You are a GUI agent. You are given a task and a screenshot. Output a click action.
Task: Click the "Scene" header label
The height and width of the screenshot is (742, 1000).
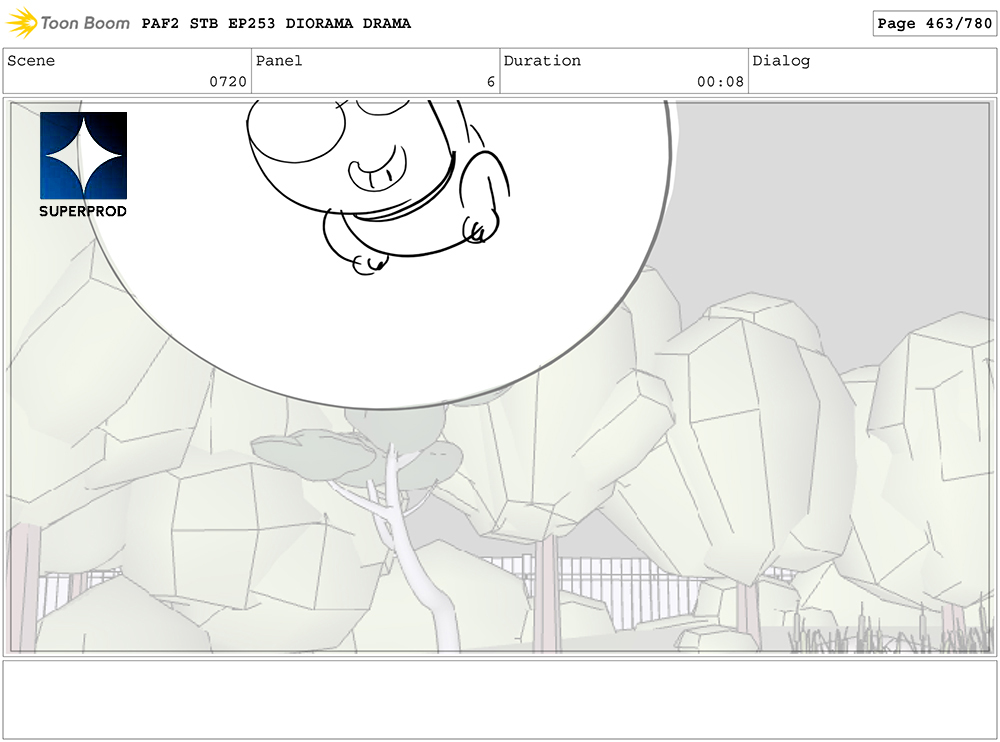31,61
